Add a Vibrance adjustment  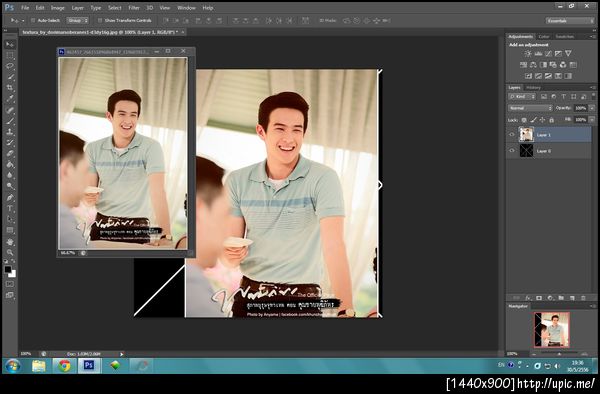pos(568,54)
